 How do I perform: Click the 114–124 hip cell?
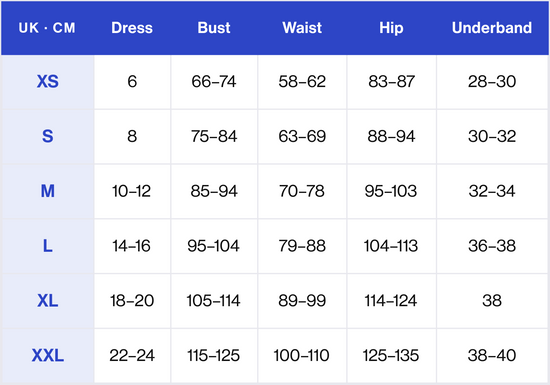point(391,300)
